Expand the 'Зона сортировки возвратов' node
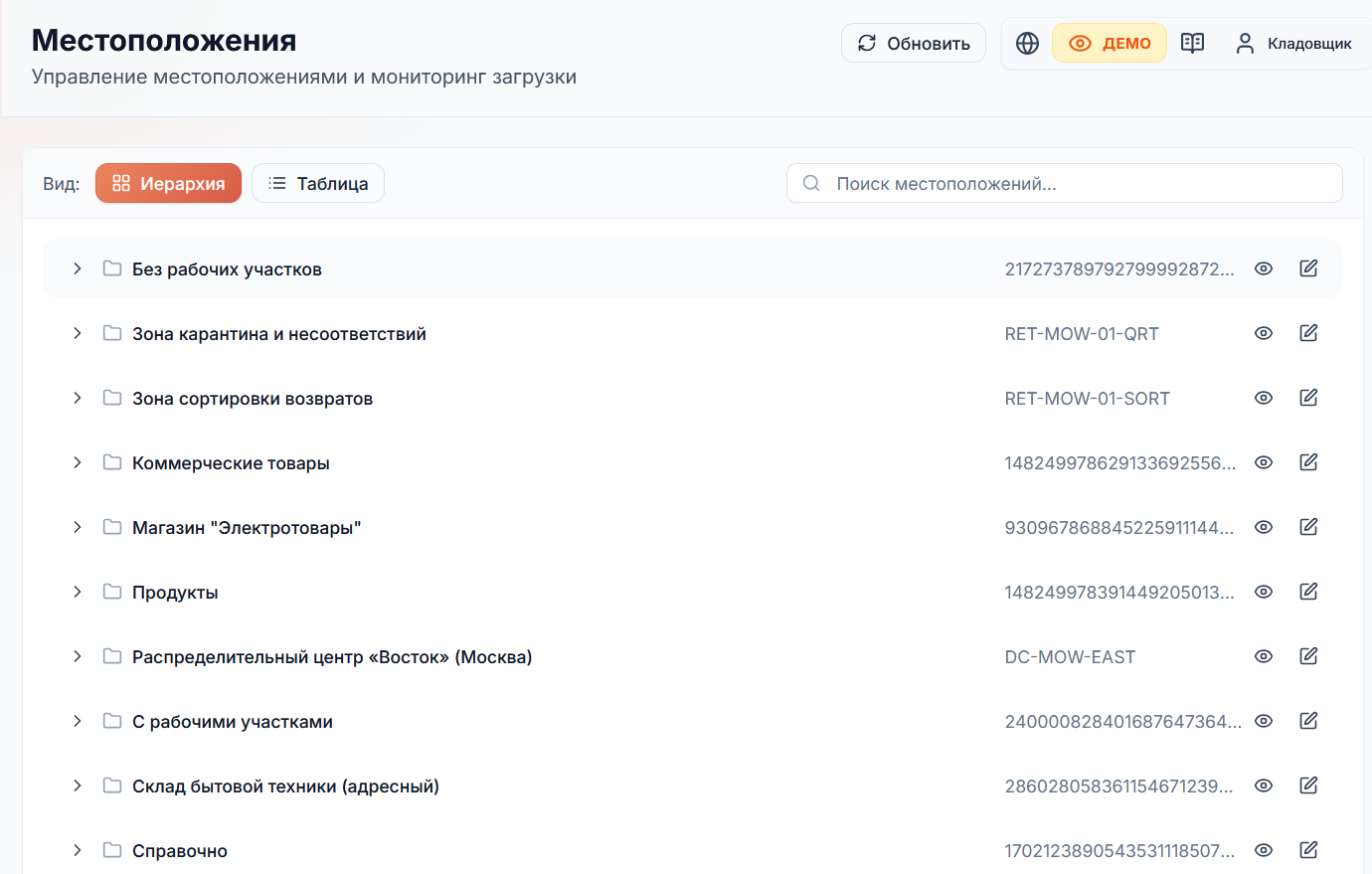Viewport: 1372px width, 874px height. (x=77, y=398)
